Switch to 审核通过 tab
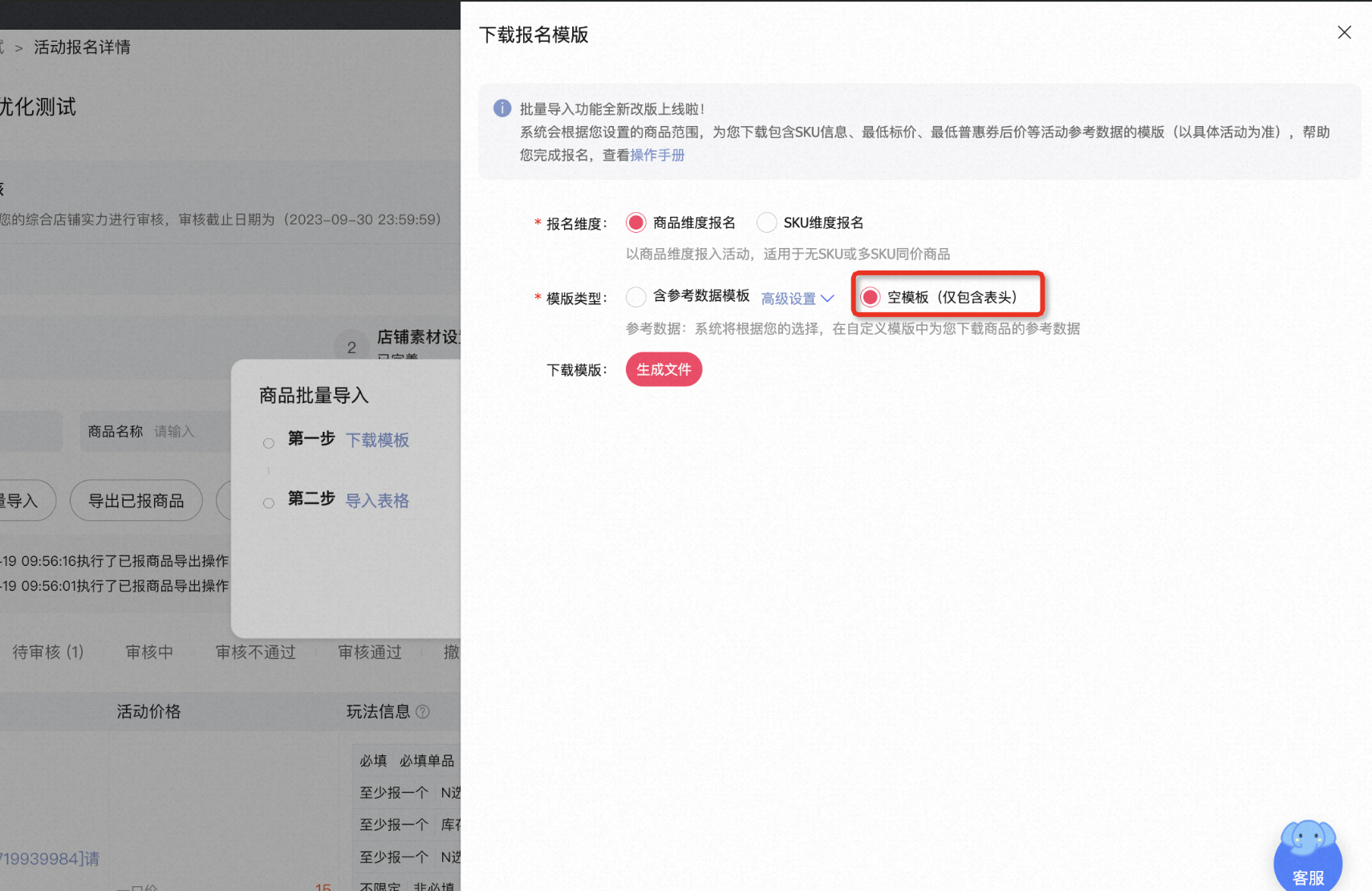Viewport: 1372px width, 891px height. coord(369,652)
